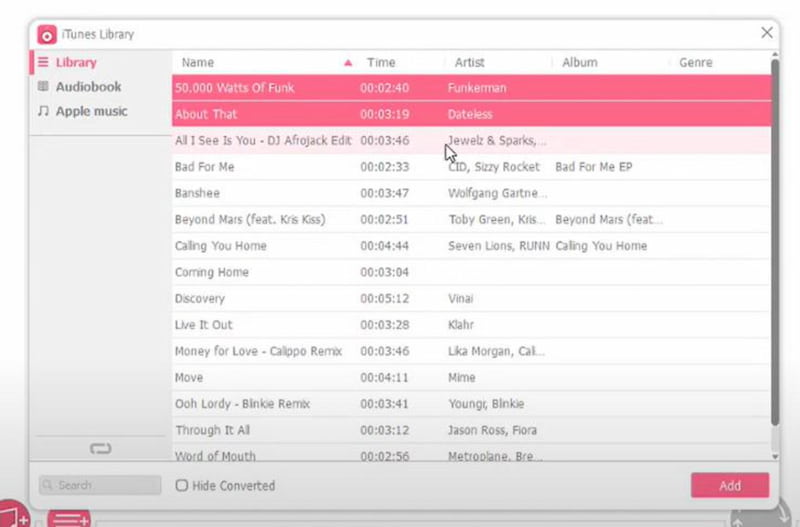Select Money for Love - Calippo Remix

pyautogui.click(x=258, y=351)
